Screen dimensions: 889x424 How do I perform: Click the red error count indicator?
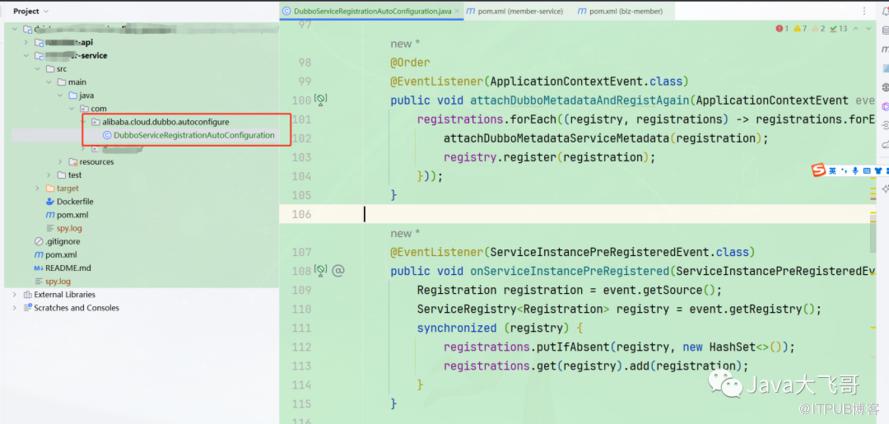[783, 29]
